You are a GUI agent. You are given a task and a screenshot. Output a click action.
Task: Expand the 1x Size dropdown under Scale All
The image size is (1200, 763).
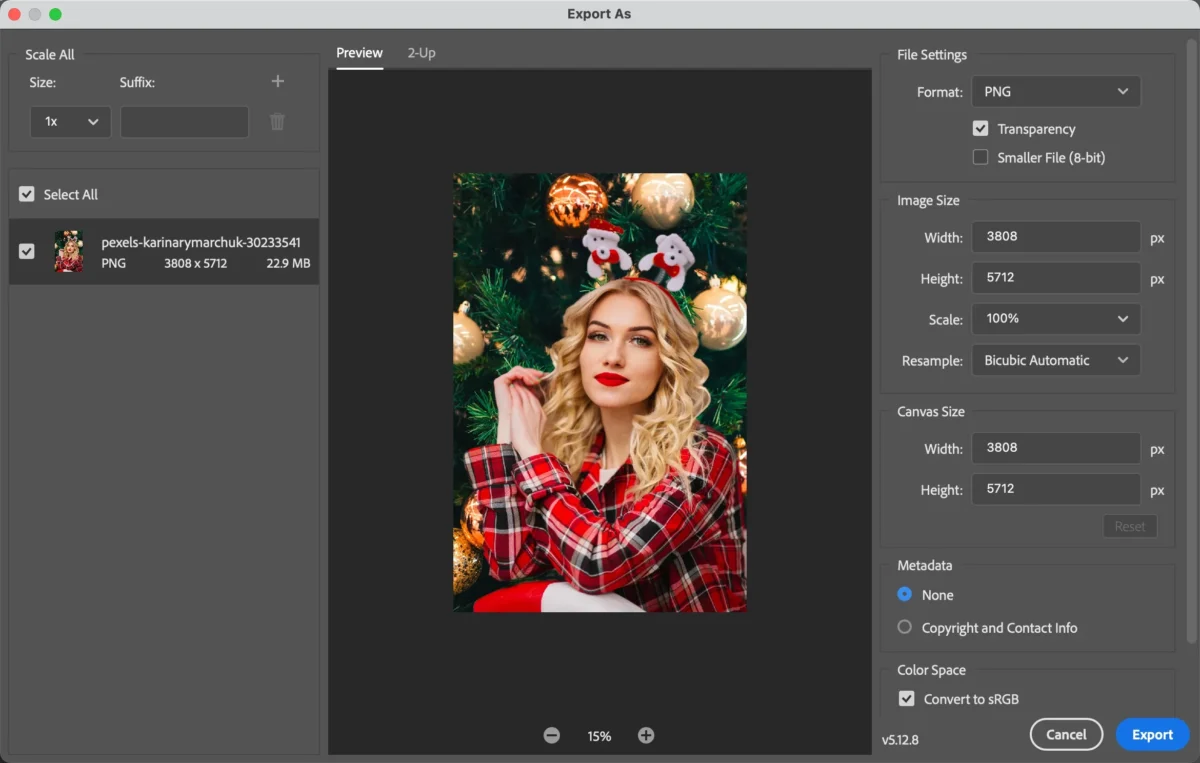click(70, 121)
